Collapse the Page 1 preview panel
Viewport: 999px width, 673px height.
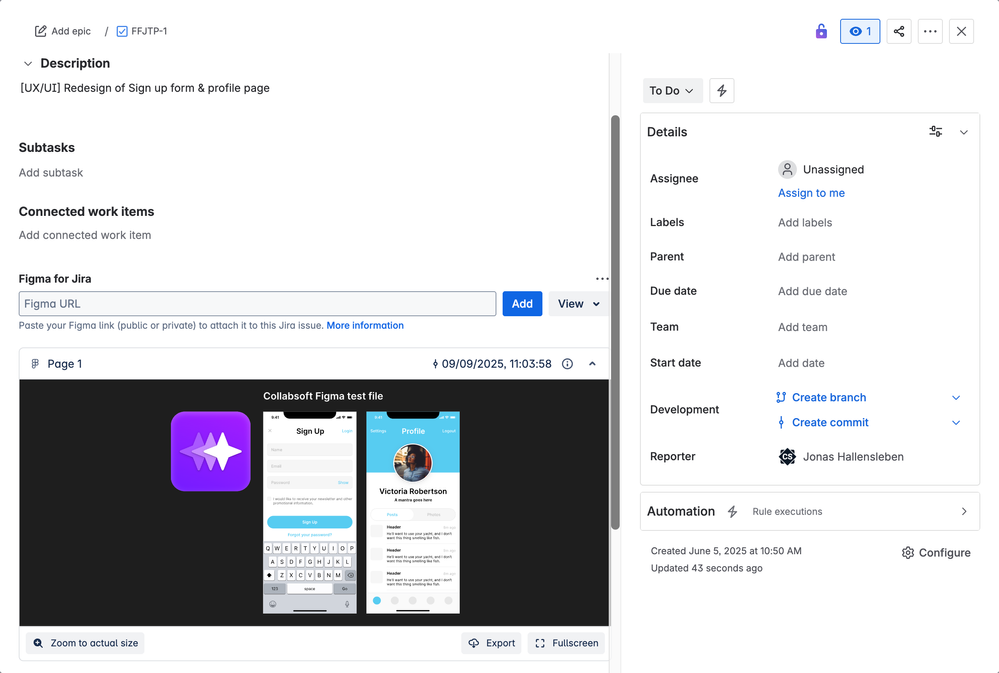(592, 364)
